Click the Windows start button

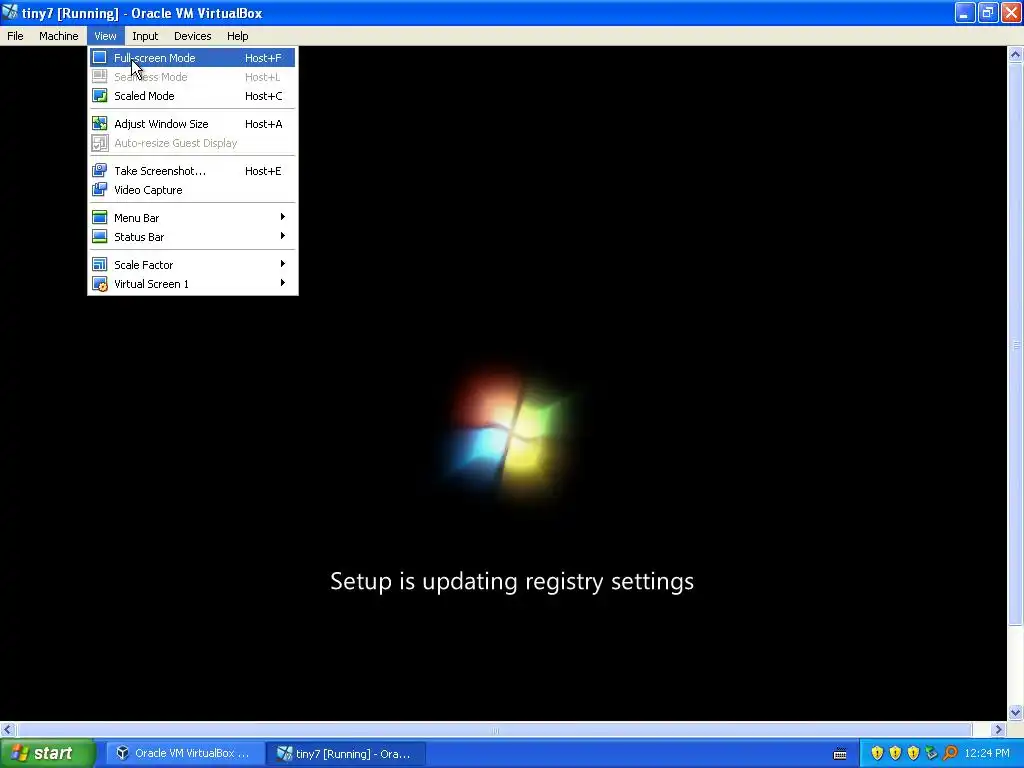[x=48, y=753]
